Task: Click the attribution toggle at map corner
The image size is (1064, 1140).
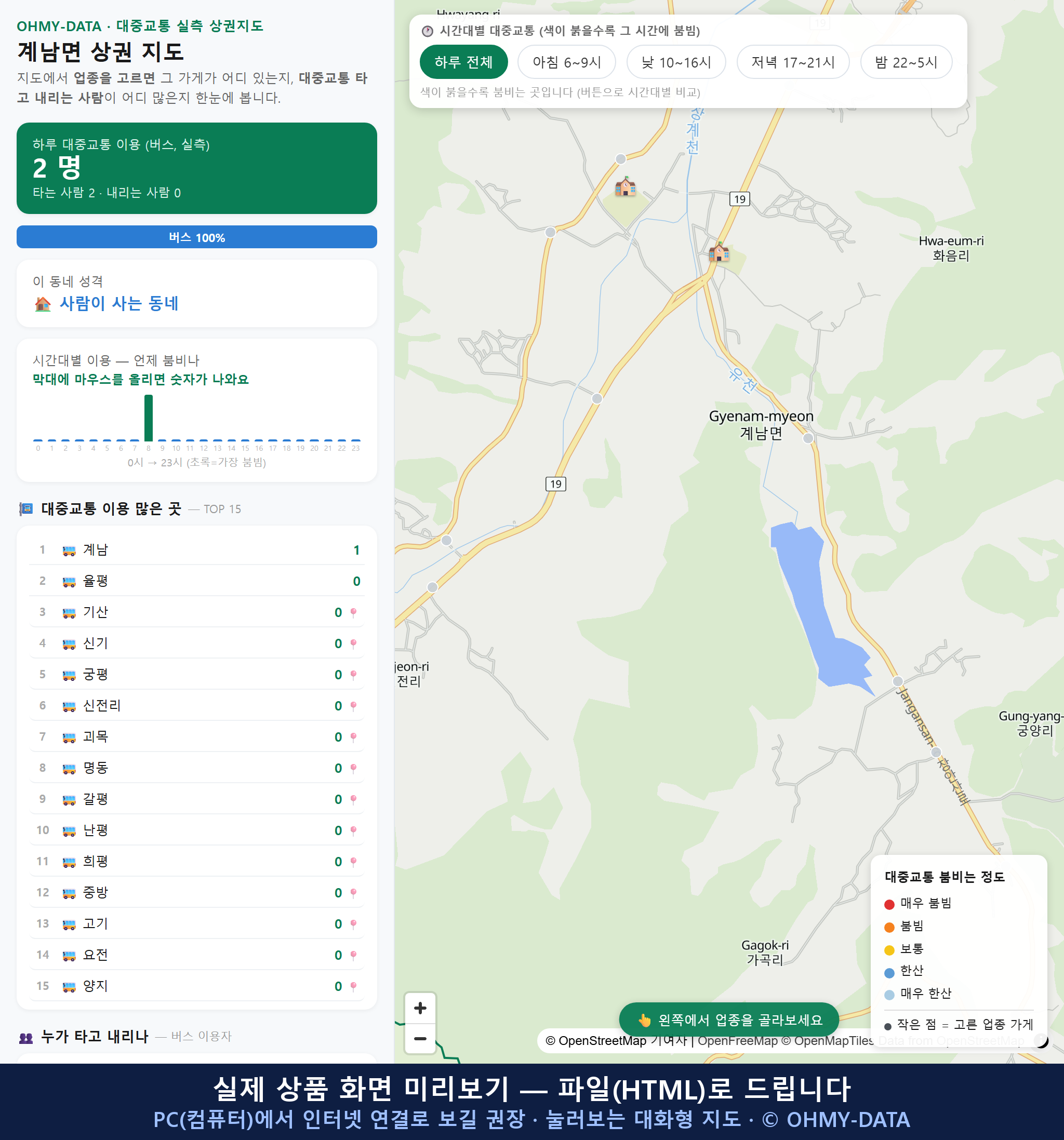Action: tap(1041, 1041)
